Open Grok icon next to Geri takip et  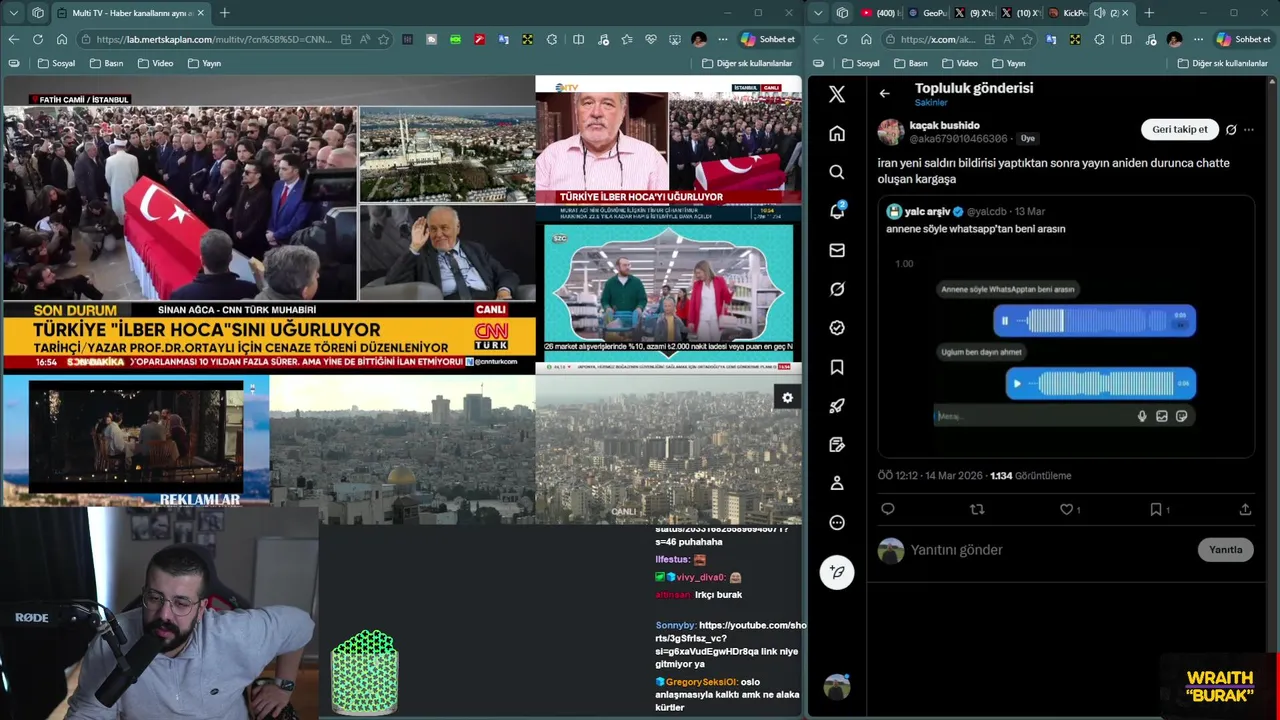click(x=1231, y=130)
